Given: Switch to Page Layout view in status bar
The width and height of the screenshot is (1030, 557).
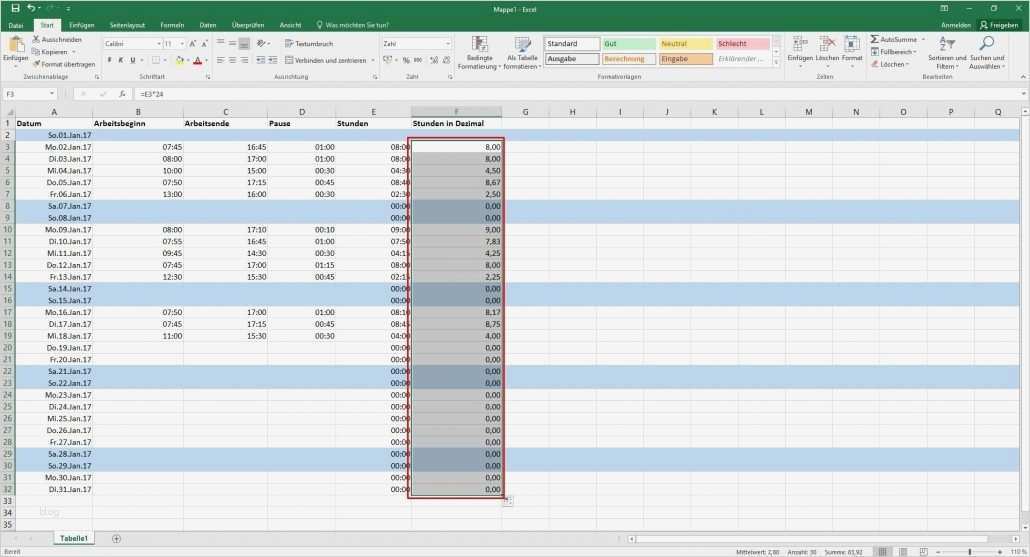Looking at the screenshot, I should [903, 552].
